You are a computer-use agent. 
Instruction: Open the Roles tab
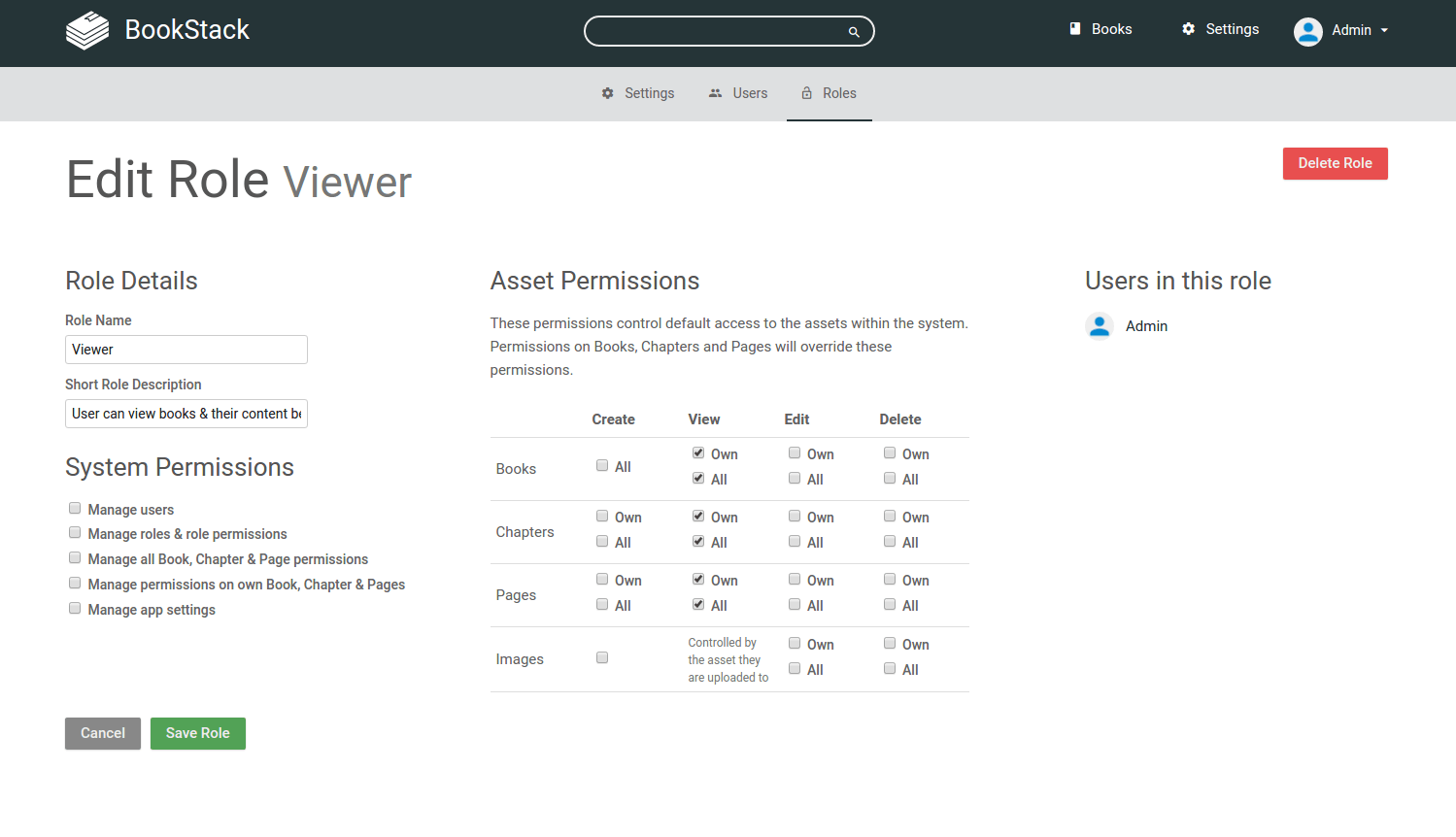pos(830,93)
